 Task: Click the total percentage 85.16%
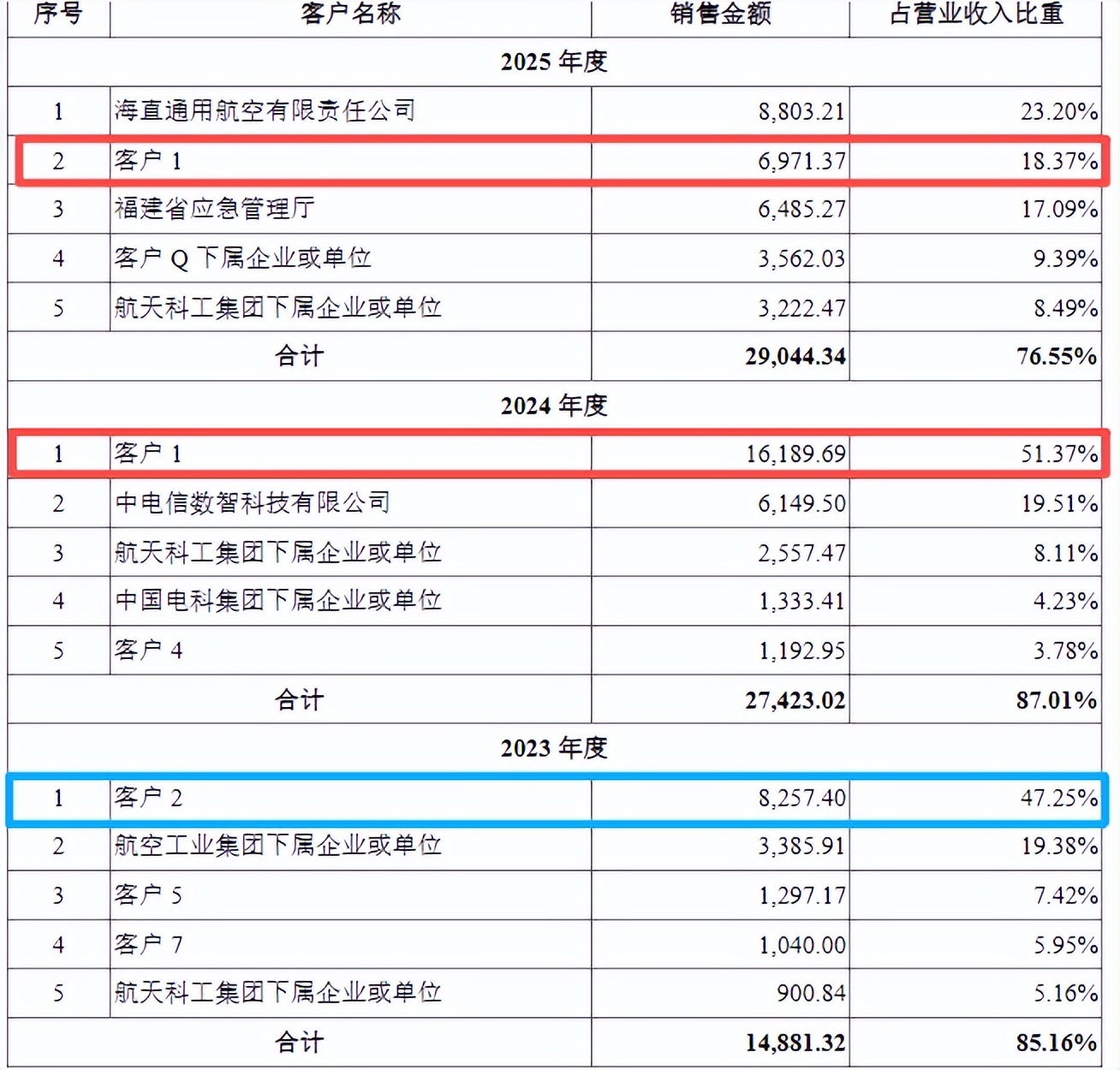pyautogui.click(x=1057, y=1043)
